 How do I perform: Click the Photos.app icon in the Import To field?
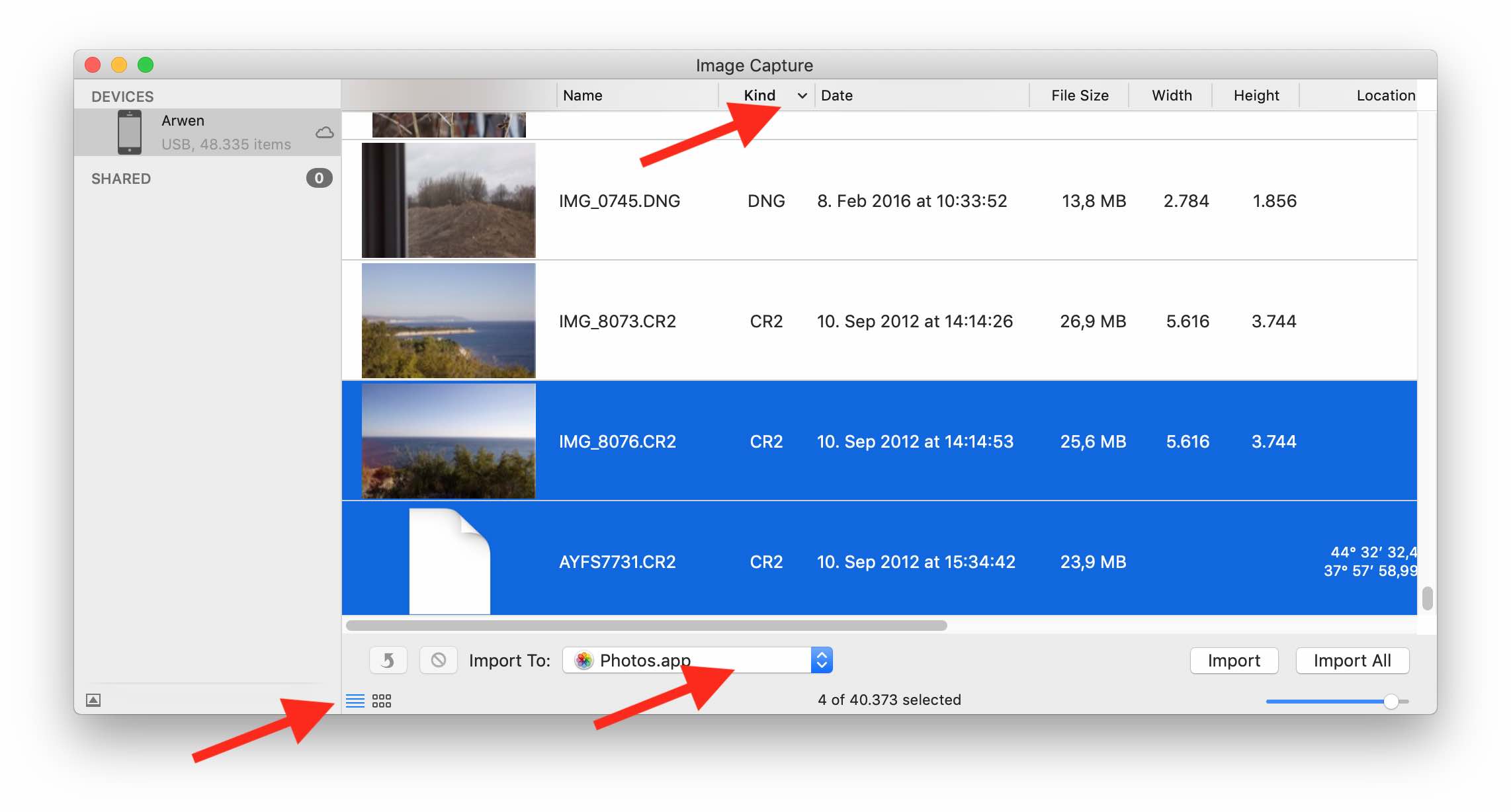tap(583, 660)
